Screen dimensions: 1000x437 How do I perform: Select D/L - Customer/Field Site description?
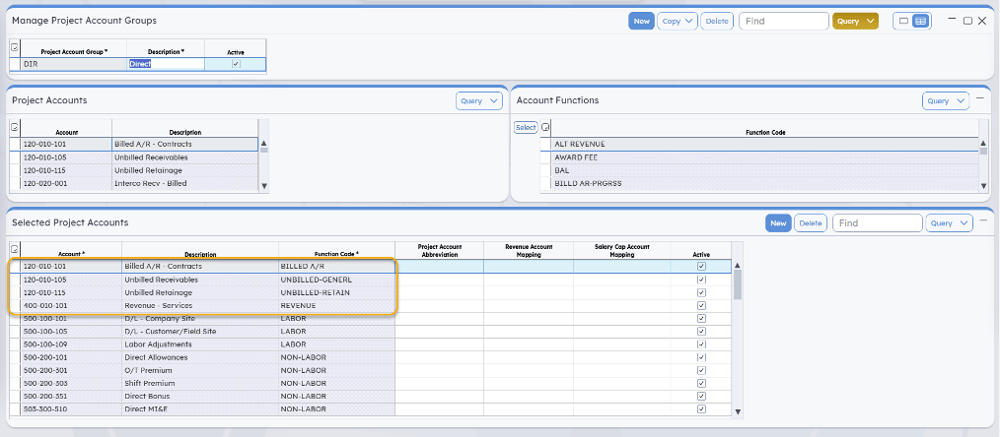[200, 332]
